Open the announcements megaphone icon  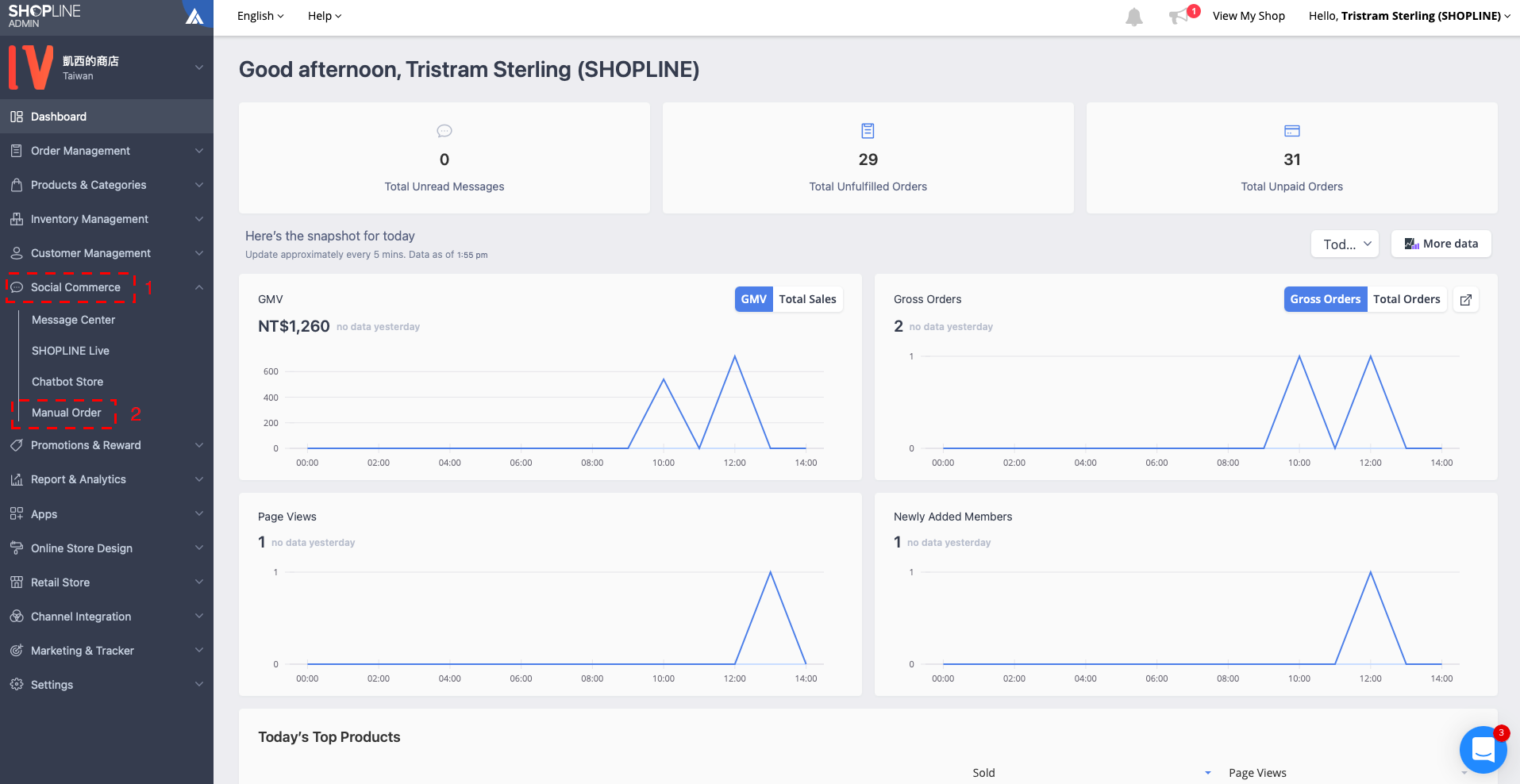[1179, 16]
